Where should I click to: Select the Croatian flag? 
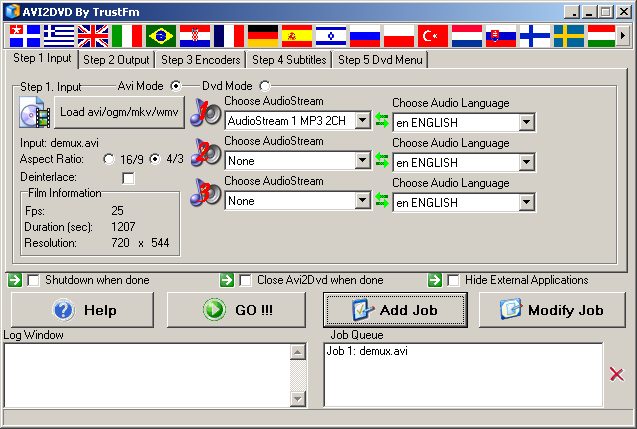click(x=195, y=36)
